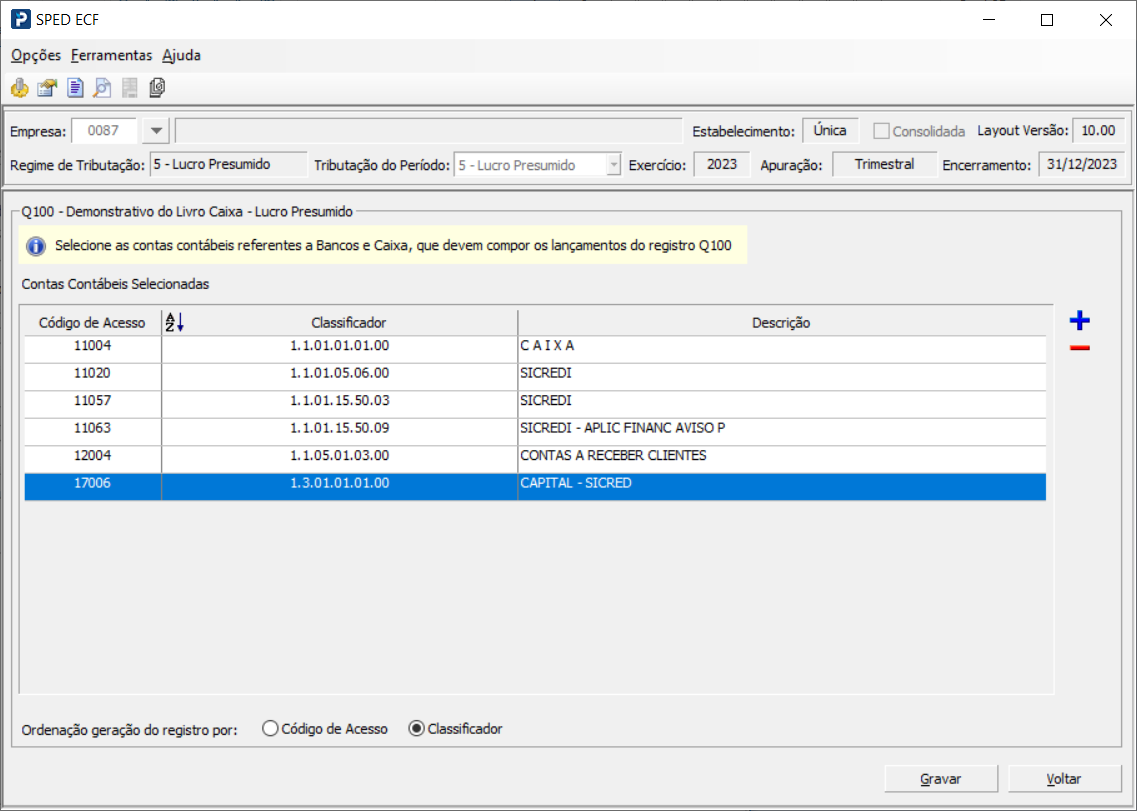Viewport: 1137px width, 811px height.
Task: Click the Estabelecimento field Única
Action: click(x=830, y=131)
